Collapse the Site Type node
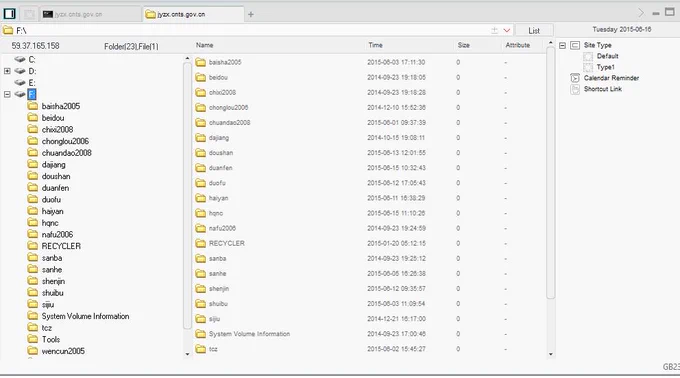Screen dimensions: 680x378 click(562, 45)
